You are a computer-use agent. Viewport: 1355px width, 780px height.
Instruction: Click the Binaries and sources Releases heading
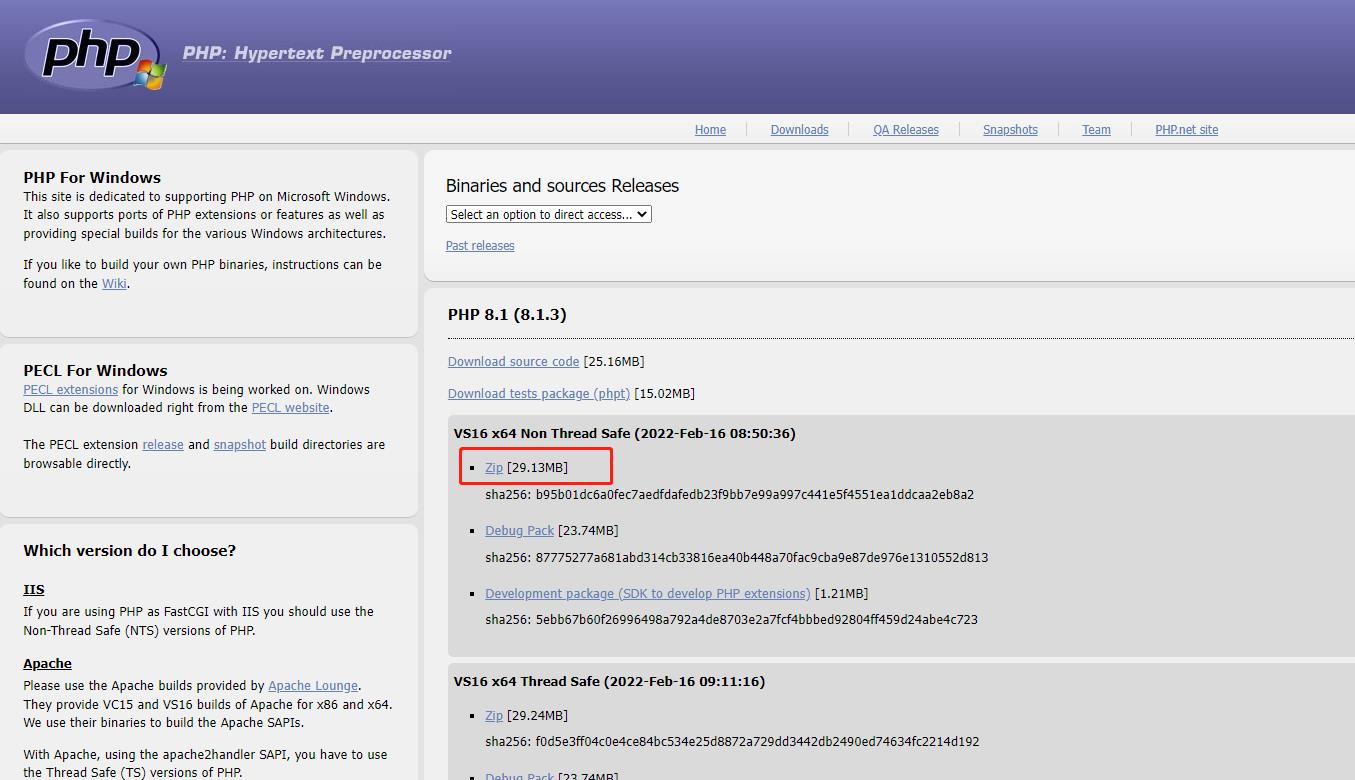click(x=562, y=186)
